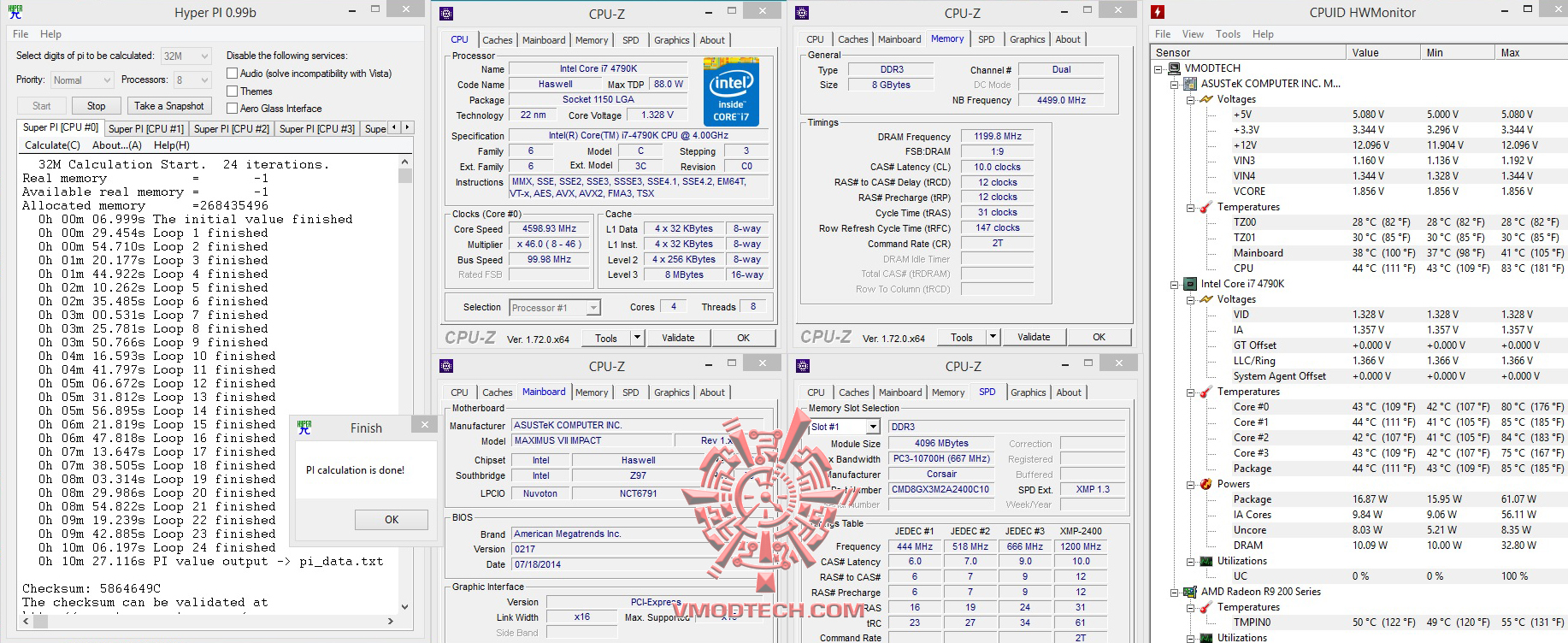
Task: Click CPU-Z icon in Memory Timings window title bar
Action: 802,13
